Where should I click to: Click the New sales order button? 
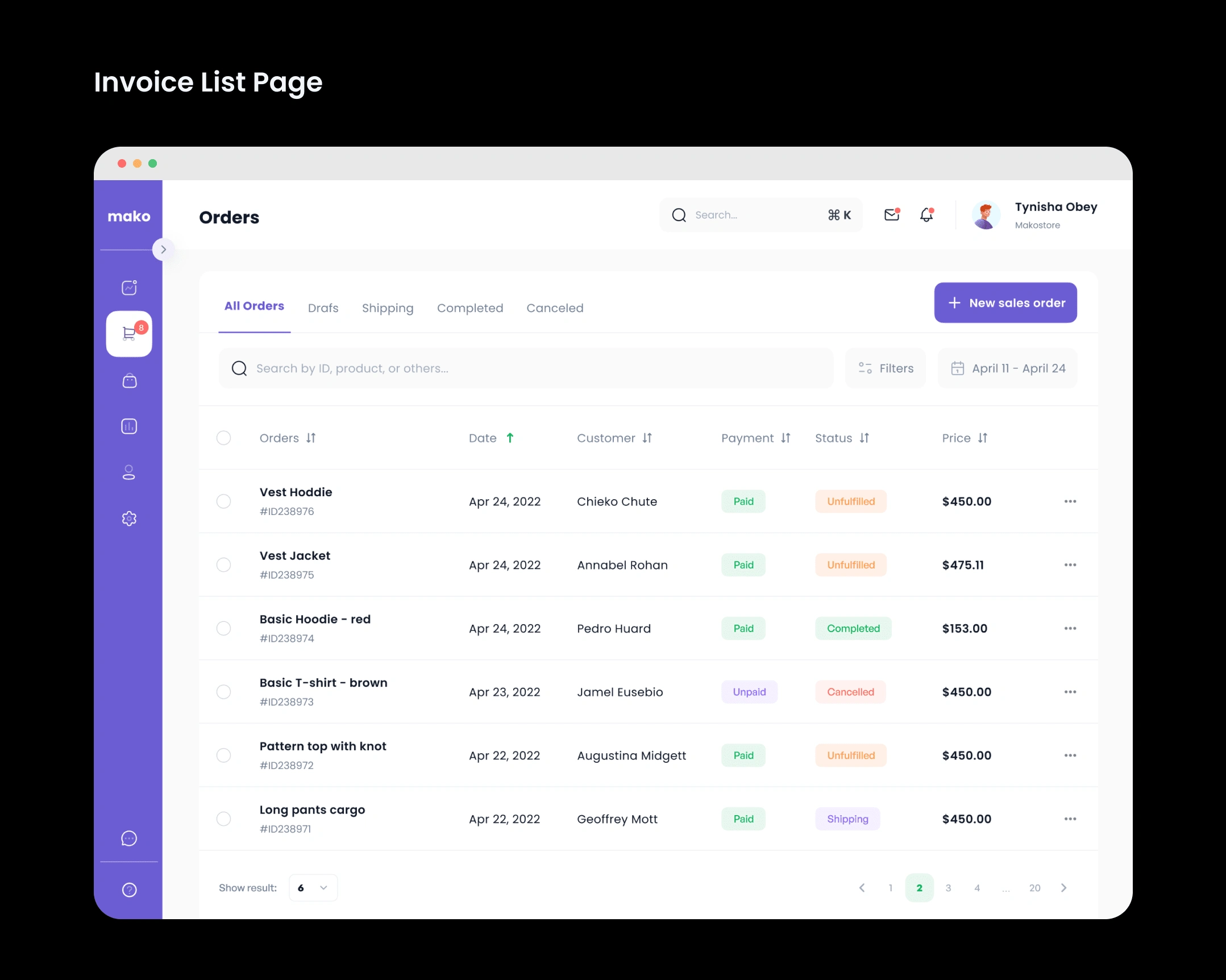point(1005,303)
